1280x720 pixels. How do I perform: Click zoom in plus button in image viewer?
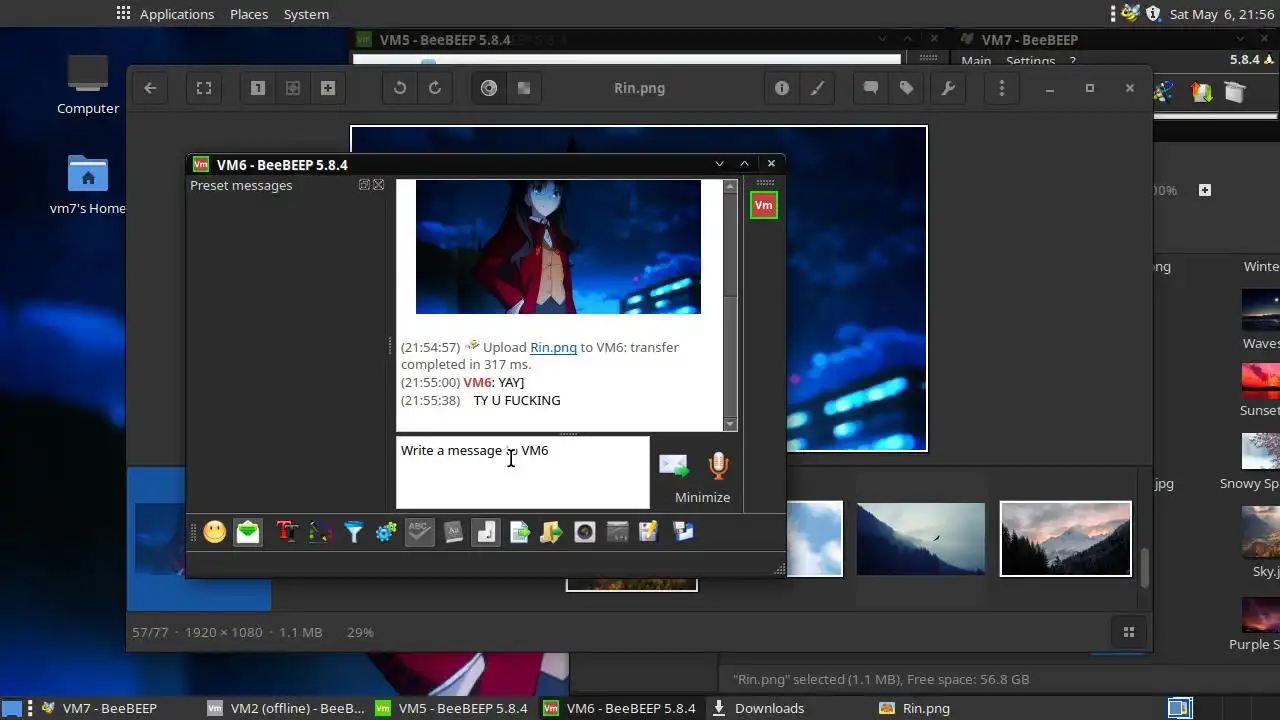click(327, 88)
